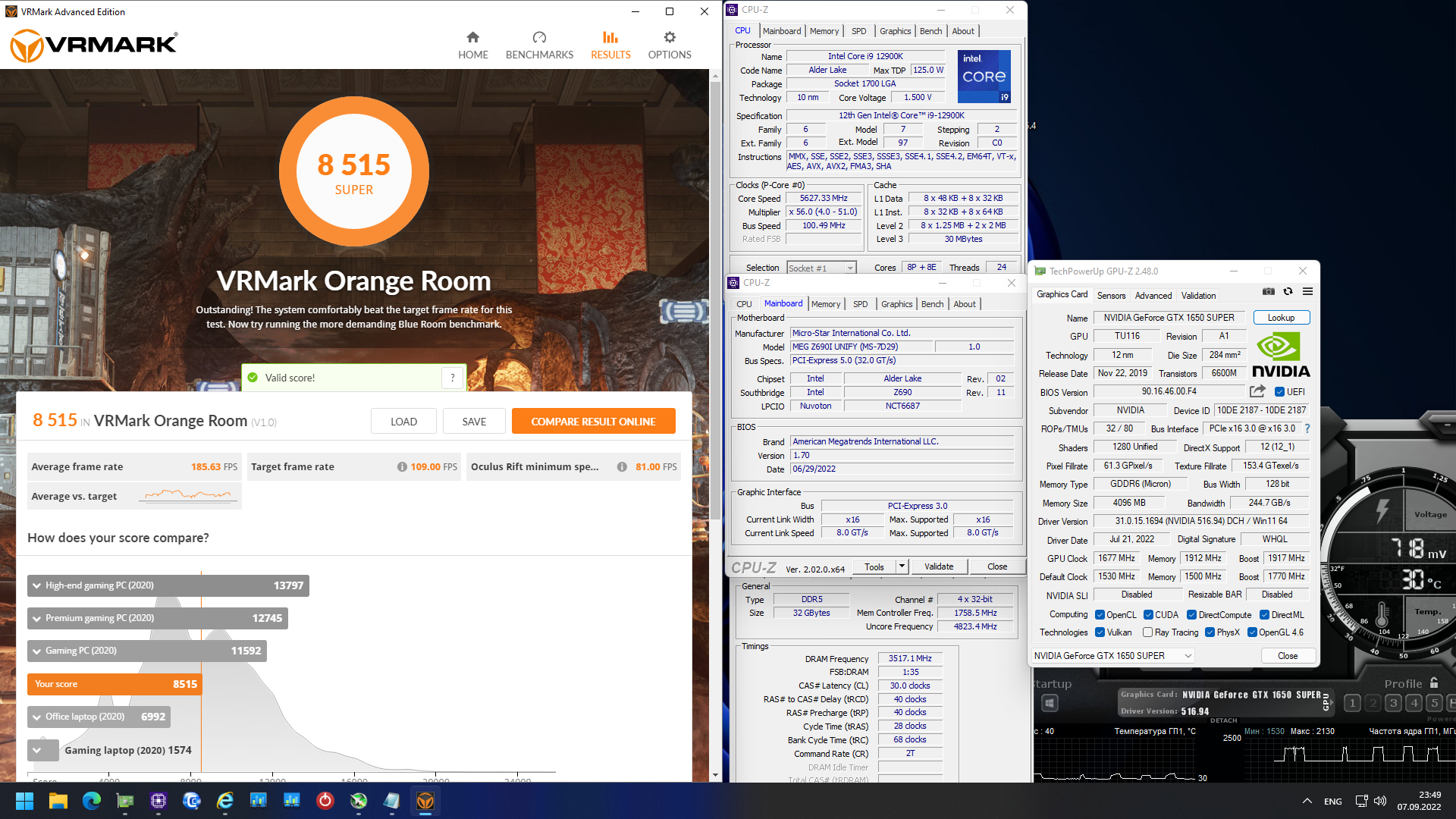Open Graphics tab in CPU-Z Mainboard window
1456x819 pixels.
[x=896, y=304]
